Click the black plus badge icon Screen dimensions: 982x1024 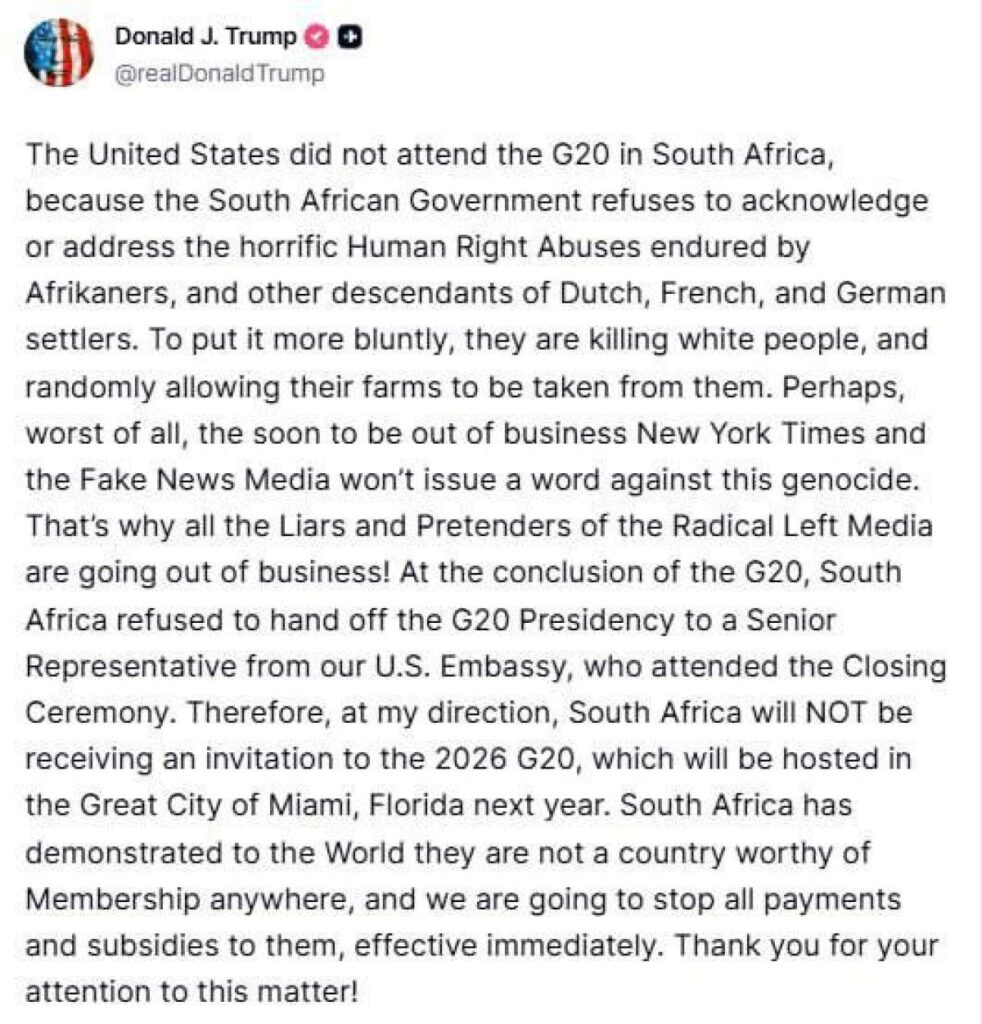(x=350, y=37)
